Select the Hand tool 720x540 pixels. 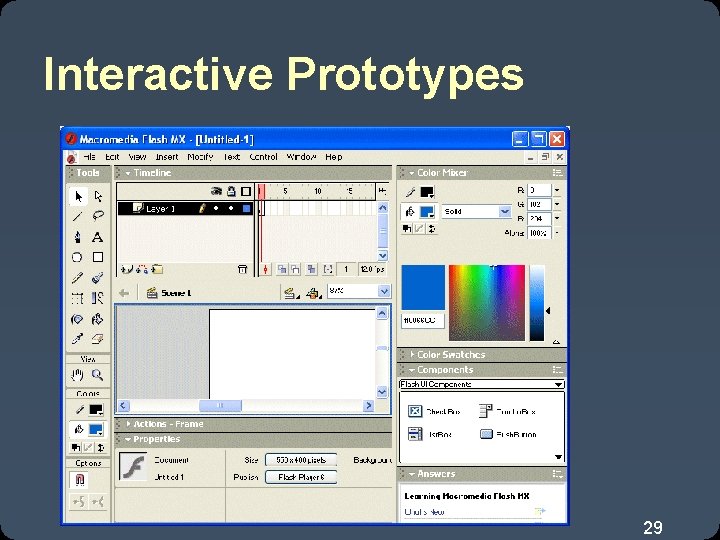point(77,375)
